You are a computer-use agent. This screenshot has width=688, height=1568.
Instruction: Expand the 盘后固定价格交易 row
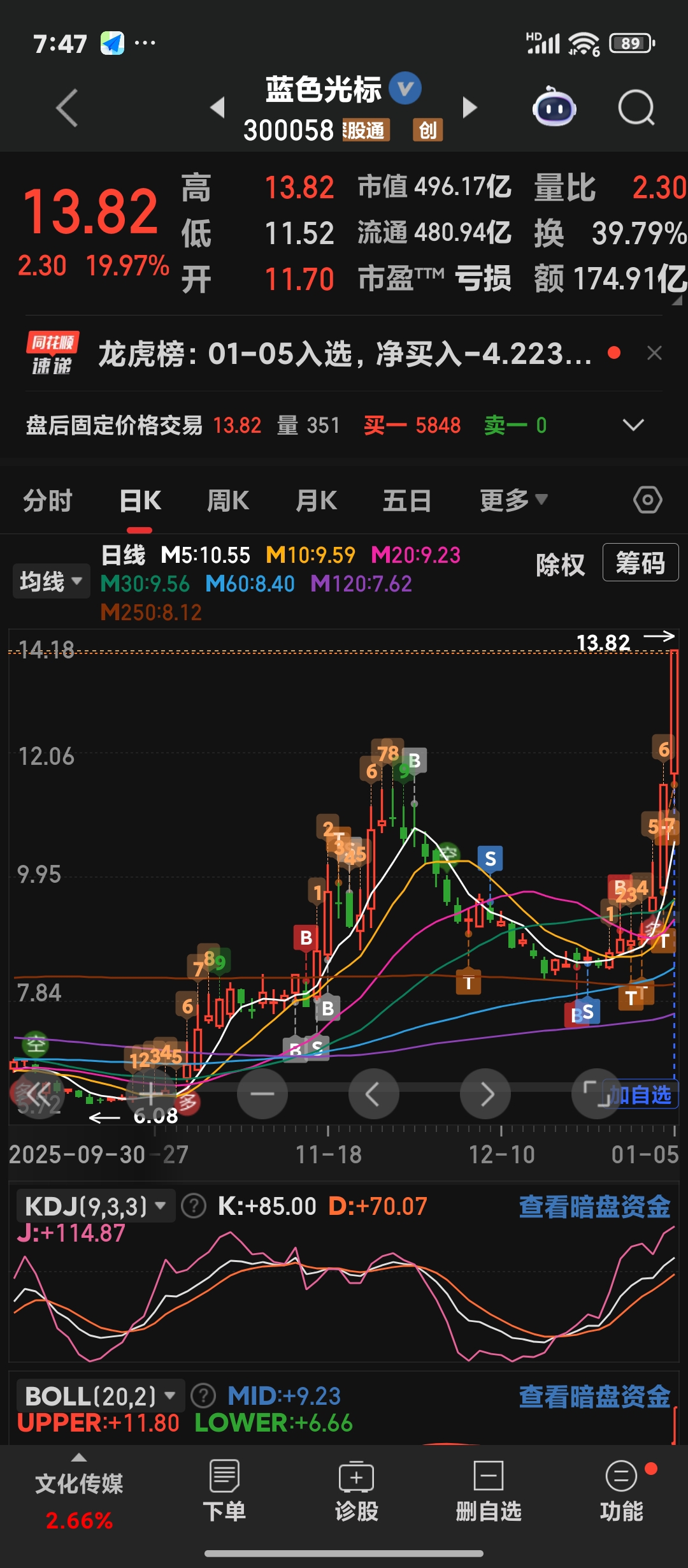633,425
